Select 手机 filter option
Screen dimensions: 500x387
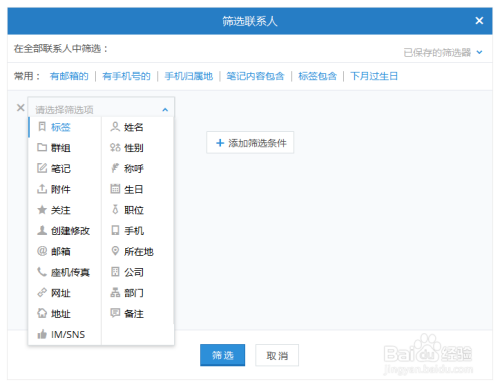click(138, 231)
